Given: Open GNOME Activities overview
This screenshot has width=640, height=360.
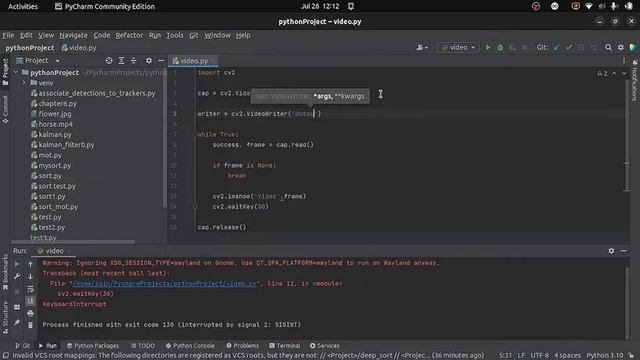Looking at the screenshot, I should tap(23, 6).
